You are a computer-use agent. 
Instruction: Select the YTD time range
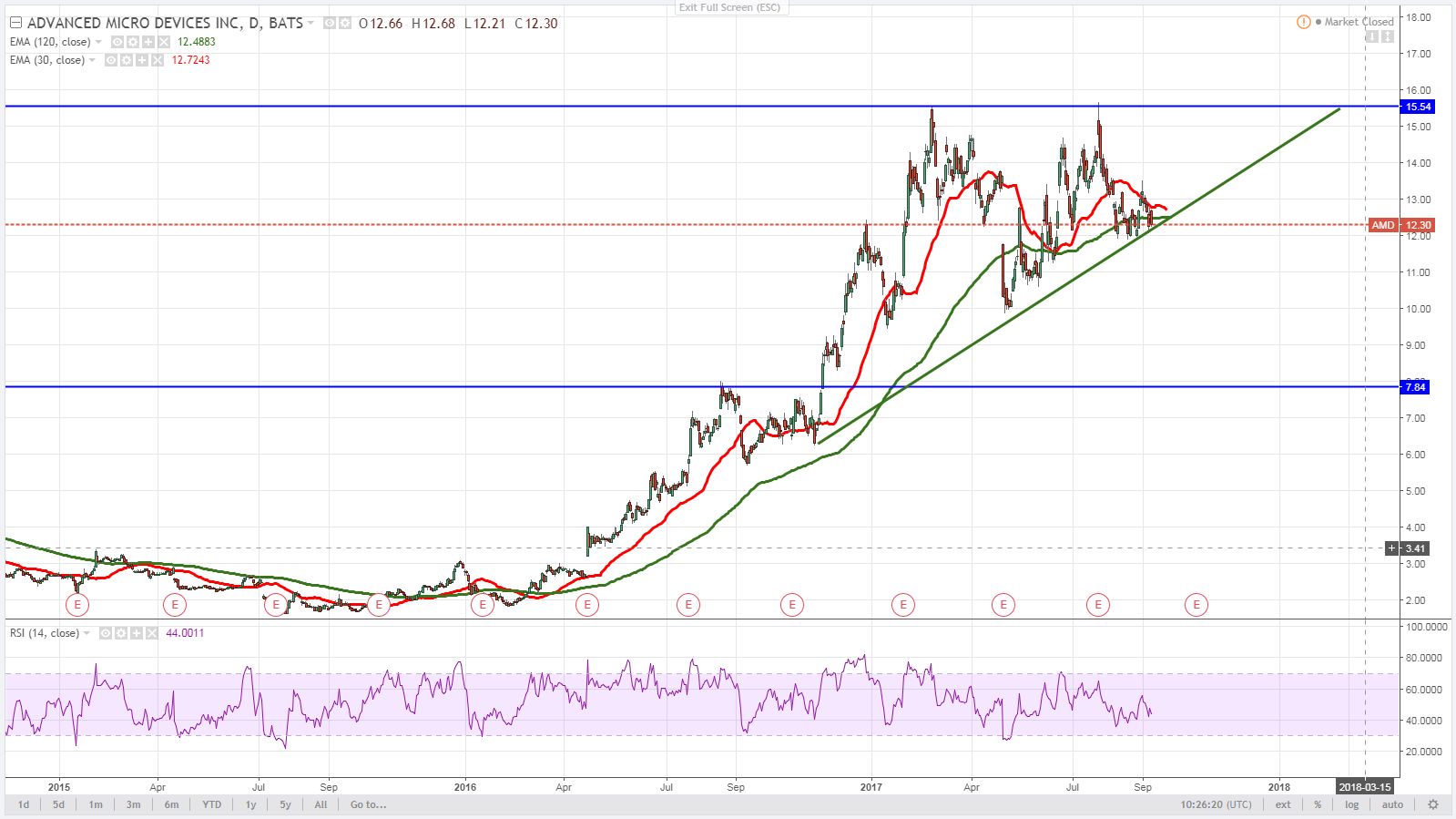tap(211, 804)
